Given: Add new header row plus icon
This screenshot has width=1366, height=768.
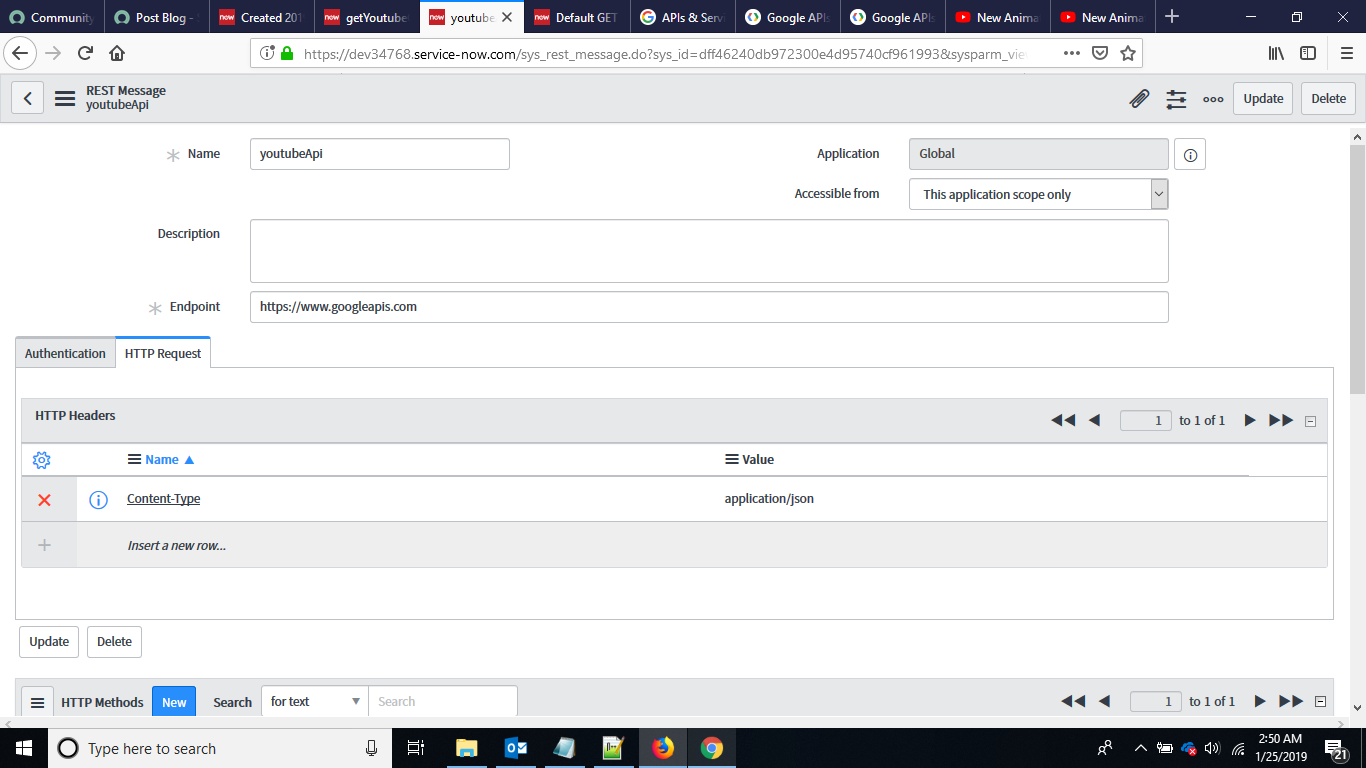Looking at the screenshot, I should (44, 545).
